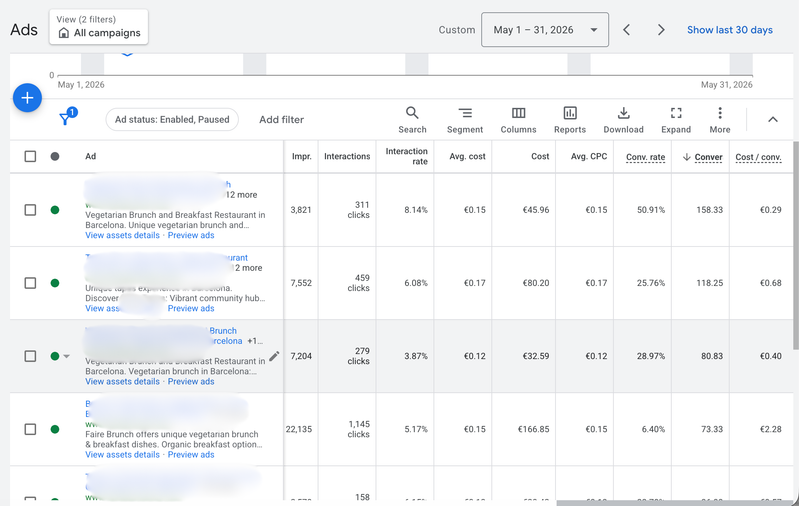Open the Segment options
Image resolution: width=799 pixels, height=506 pixels.
point(465,120)
